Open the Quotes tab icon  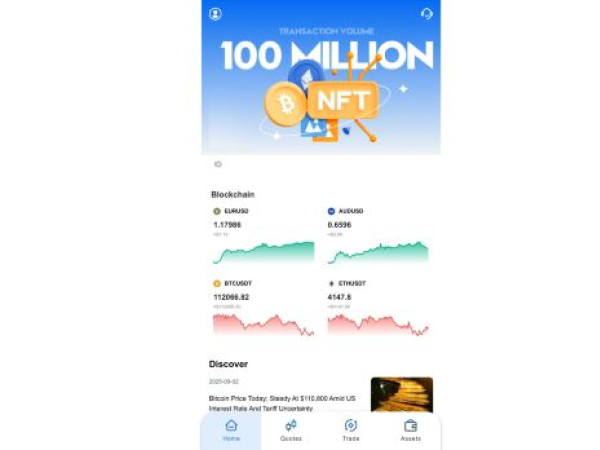[291, 426]
